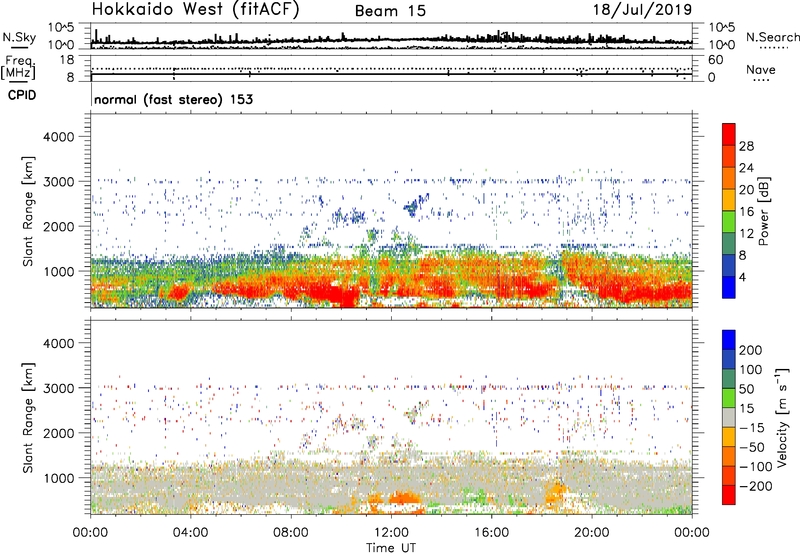This screenshot has height=554, width=800.
Task: Click the 'N.Search' legend label
Action: tap(772, 37)
